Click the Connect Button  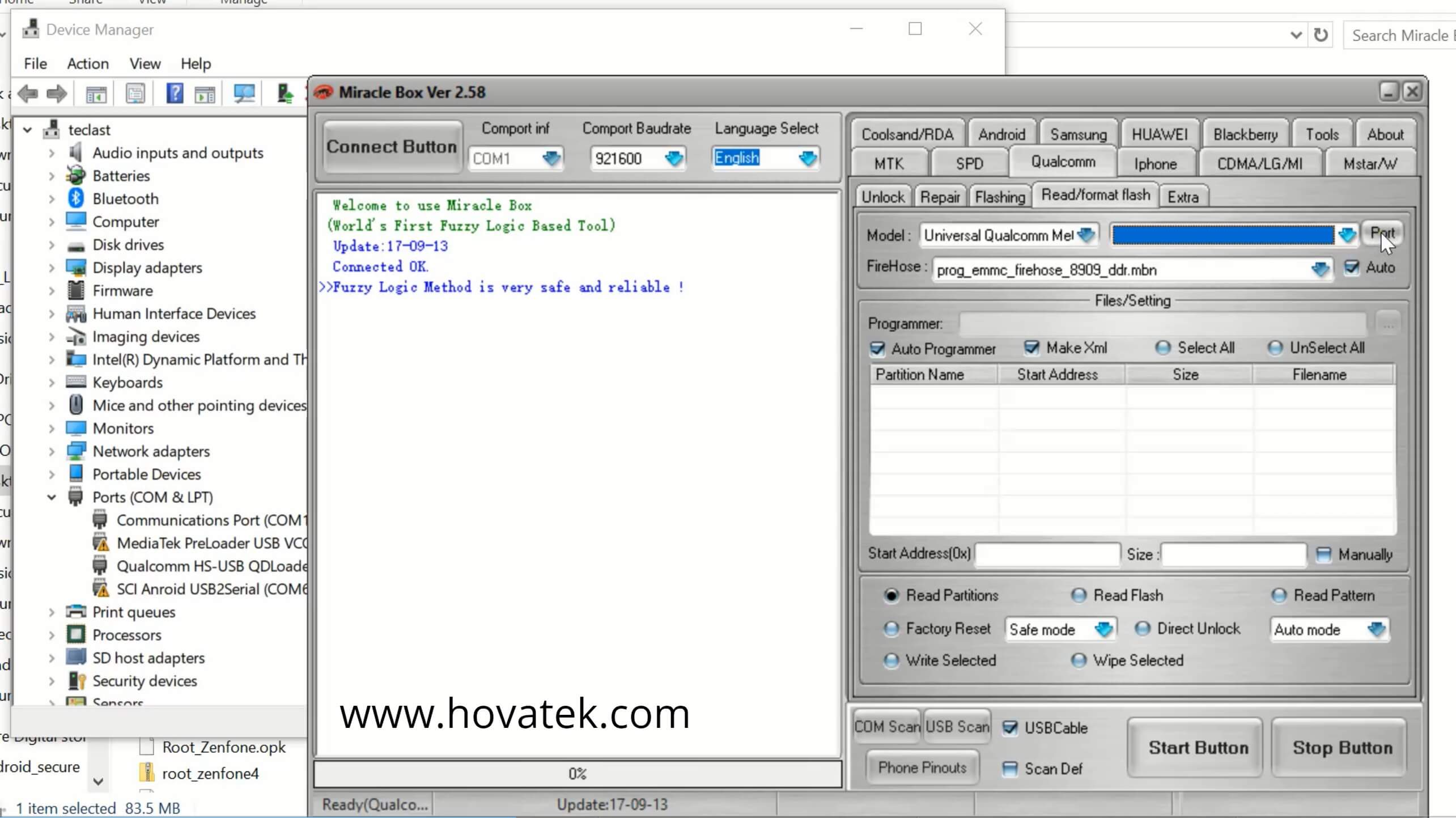pyautogui.click(x=392, y=147)
